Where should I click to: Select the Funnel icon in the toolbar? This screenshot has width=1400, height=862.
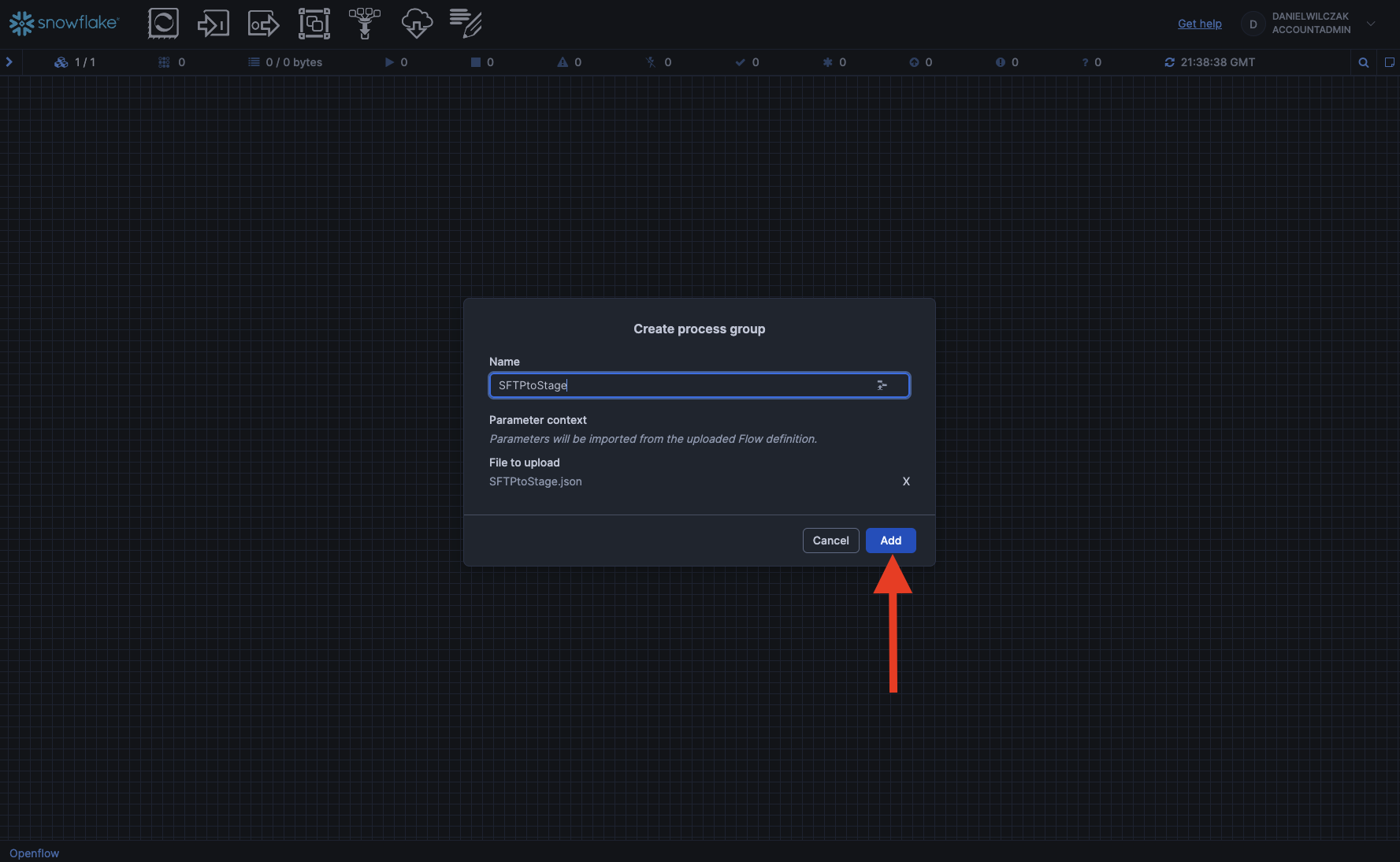(364, 24)
